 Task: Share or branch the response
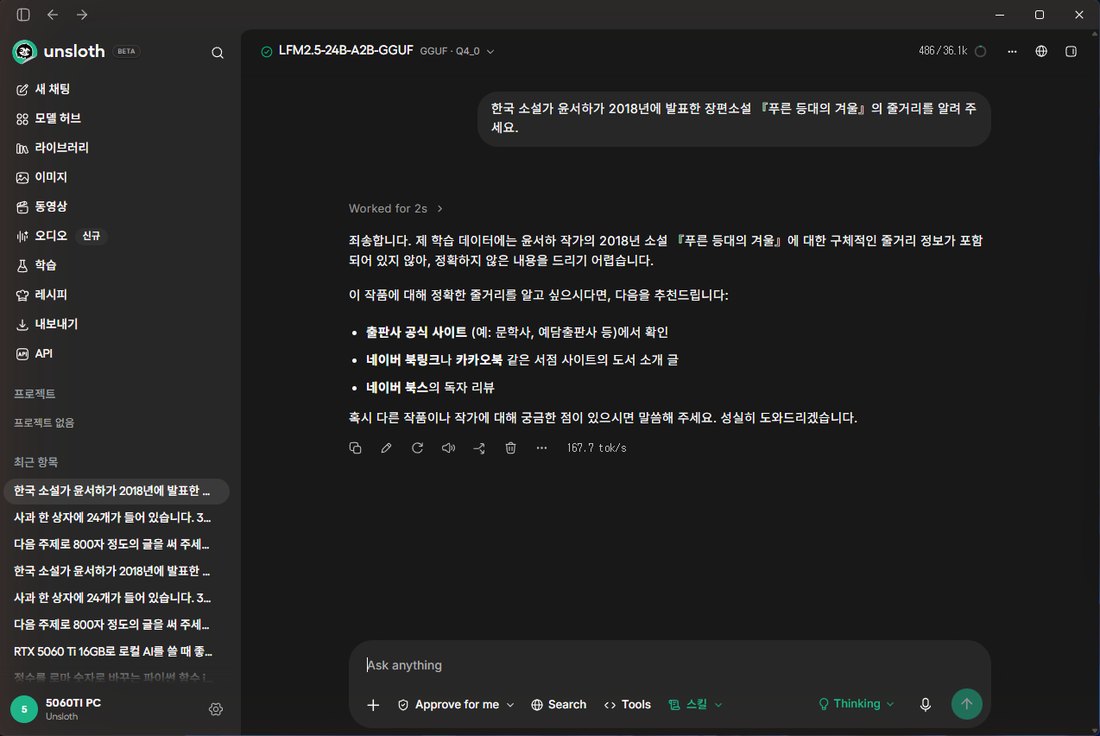click(x=479, y=448)
